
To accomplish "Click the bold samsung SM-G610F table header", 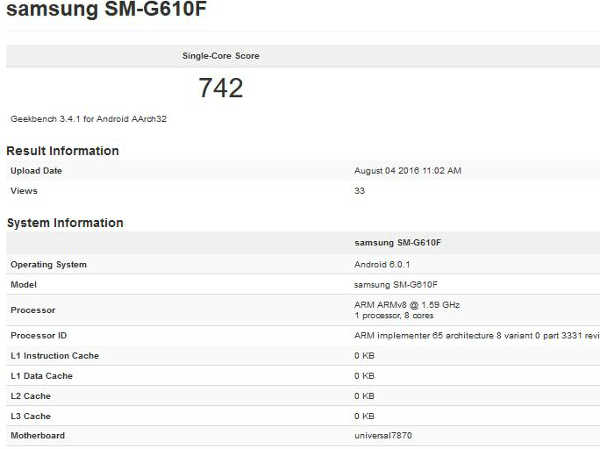I will (398, 243).
